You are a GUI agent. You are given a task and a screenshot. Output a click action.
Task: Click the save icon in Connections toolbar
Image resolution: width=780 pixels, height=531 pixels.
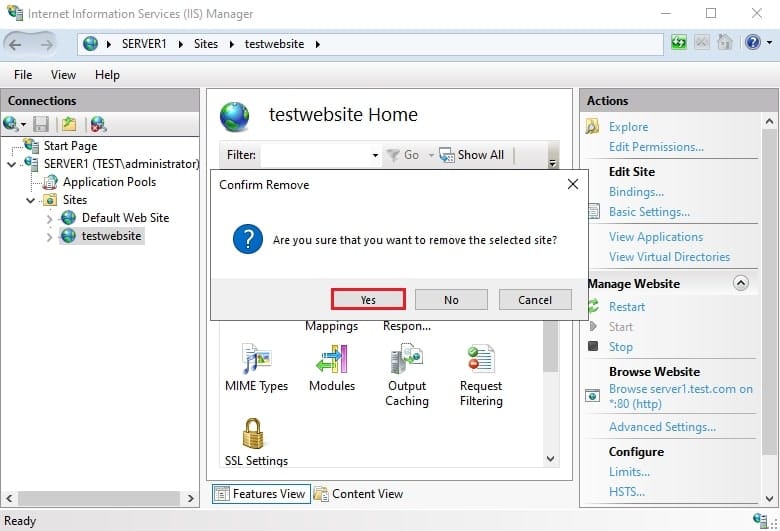tap(41, 124)
